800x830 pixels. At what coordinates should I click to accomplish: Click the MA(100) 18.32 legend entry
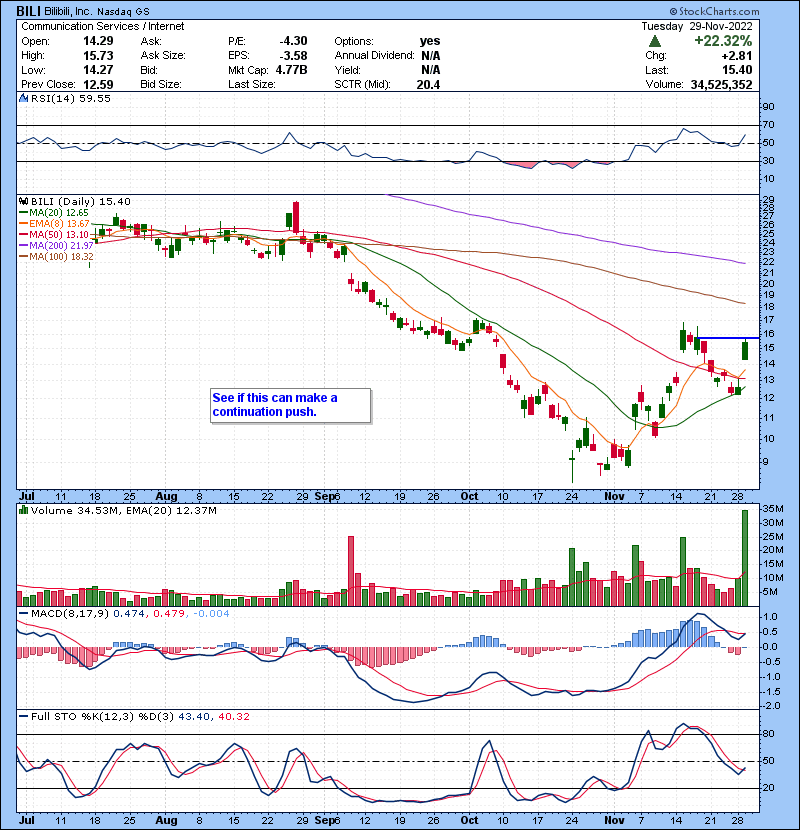click(56, 256)
